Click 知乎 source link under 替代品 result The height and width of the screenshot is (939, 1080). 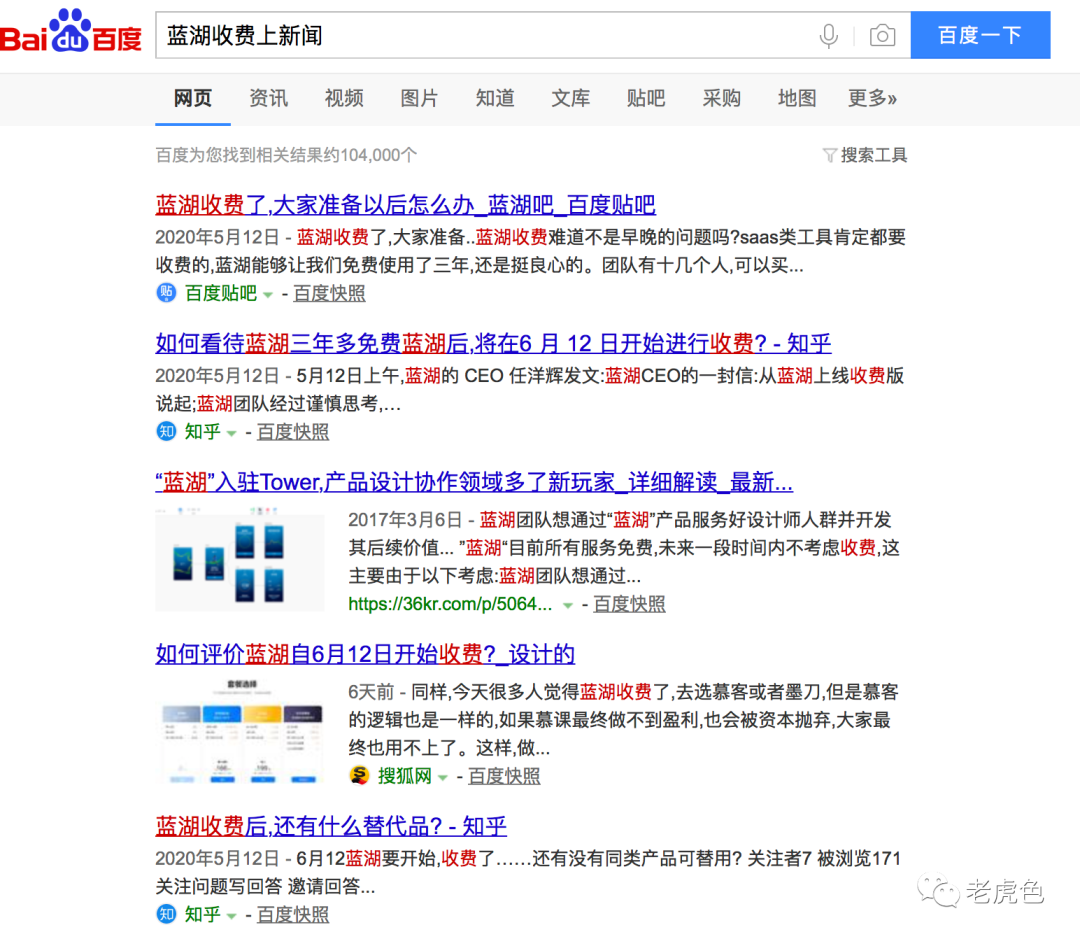[x=202, y=915]
